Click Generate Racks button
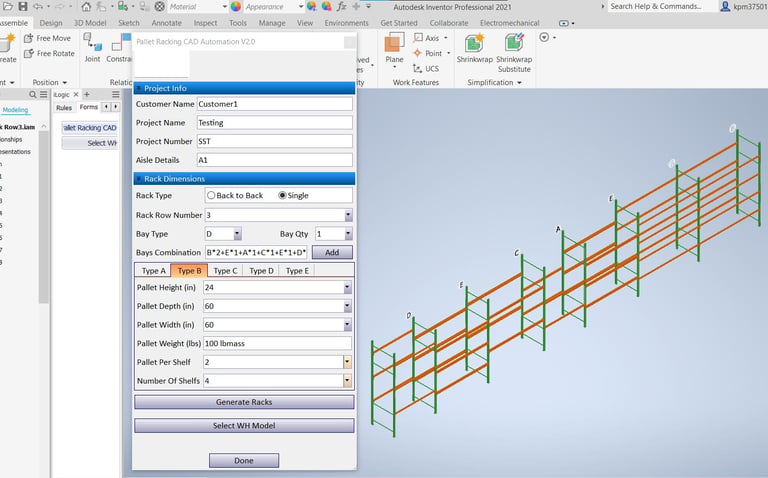 tap(244, 402)
